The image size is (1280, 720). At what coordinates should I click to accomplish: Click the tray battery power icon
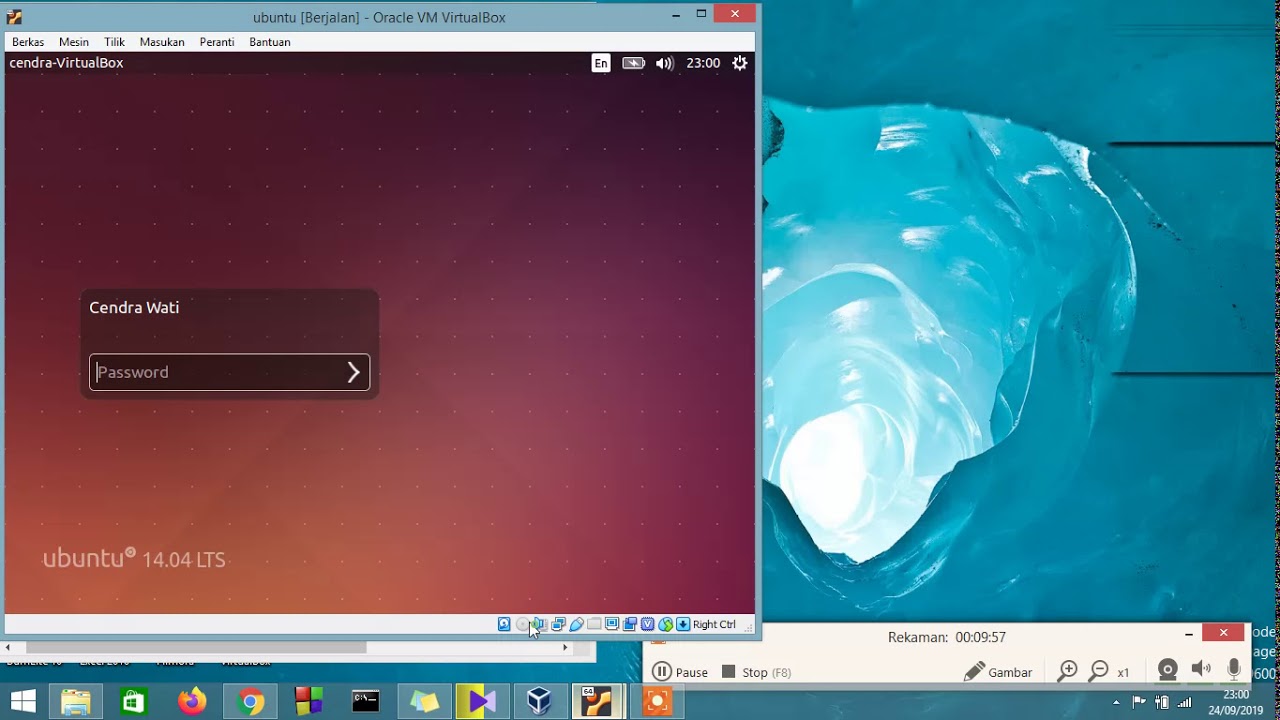(1162, 702)
